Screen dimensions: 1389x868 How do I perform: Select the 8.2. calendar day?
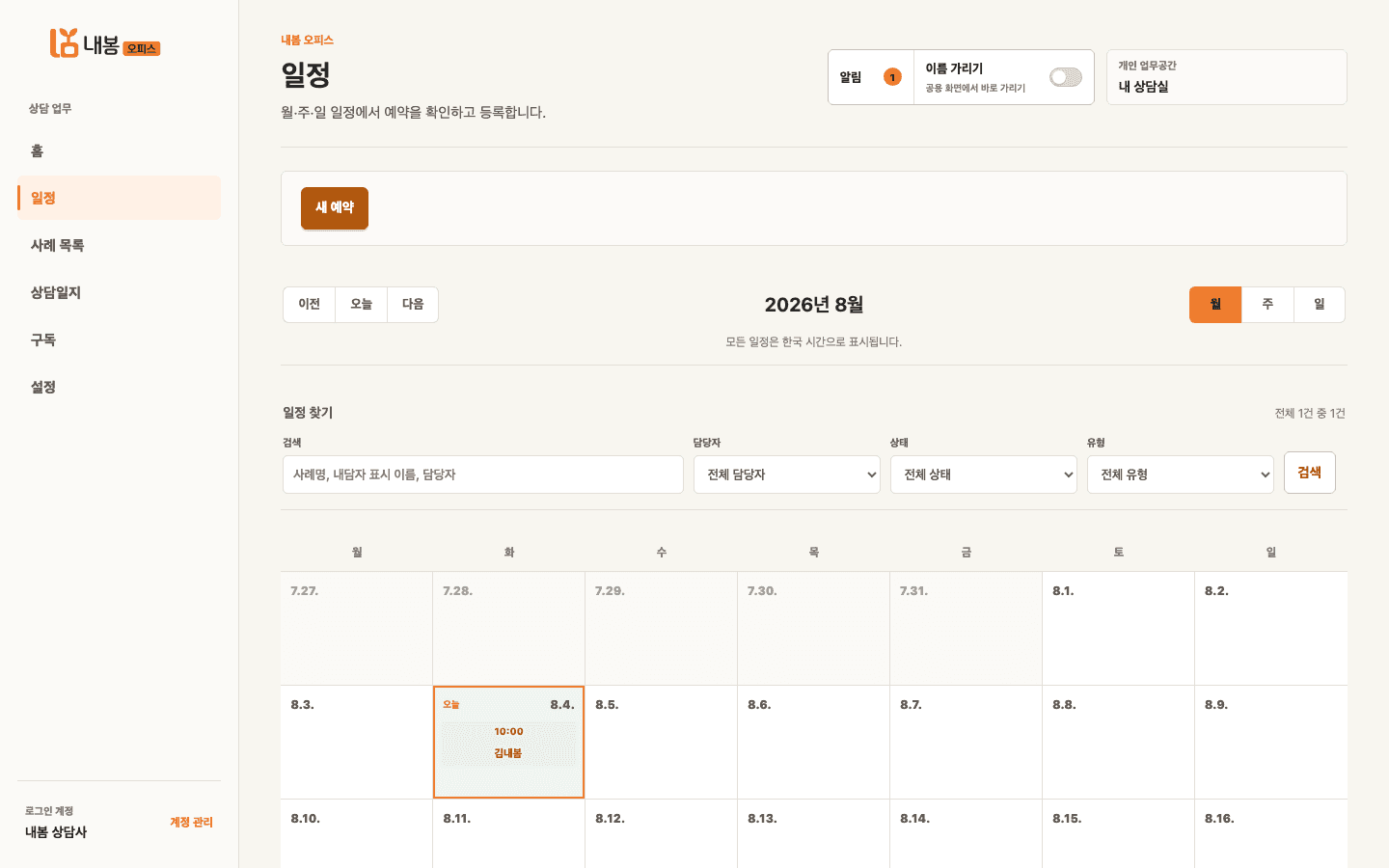point(1270,629)
